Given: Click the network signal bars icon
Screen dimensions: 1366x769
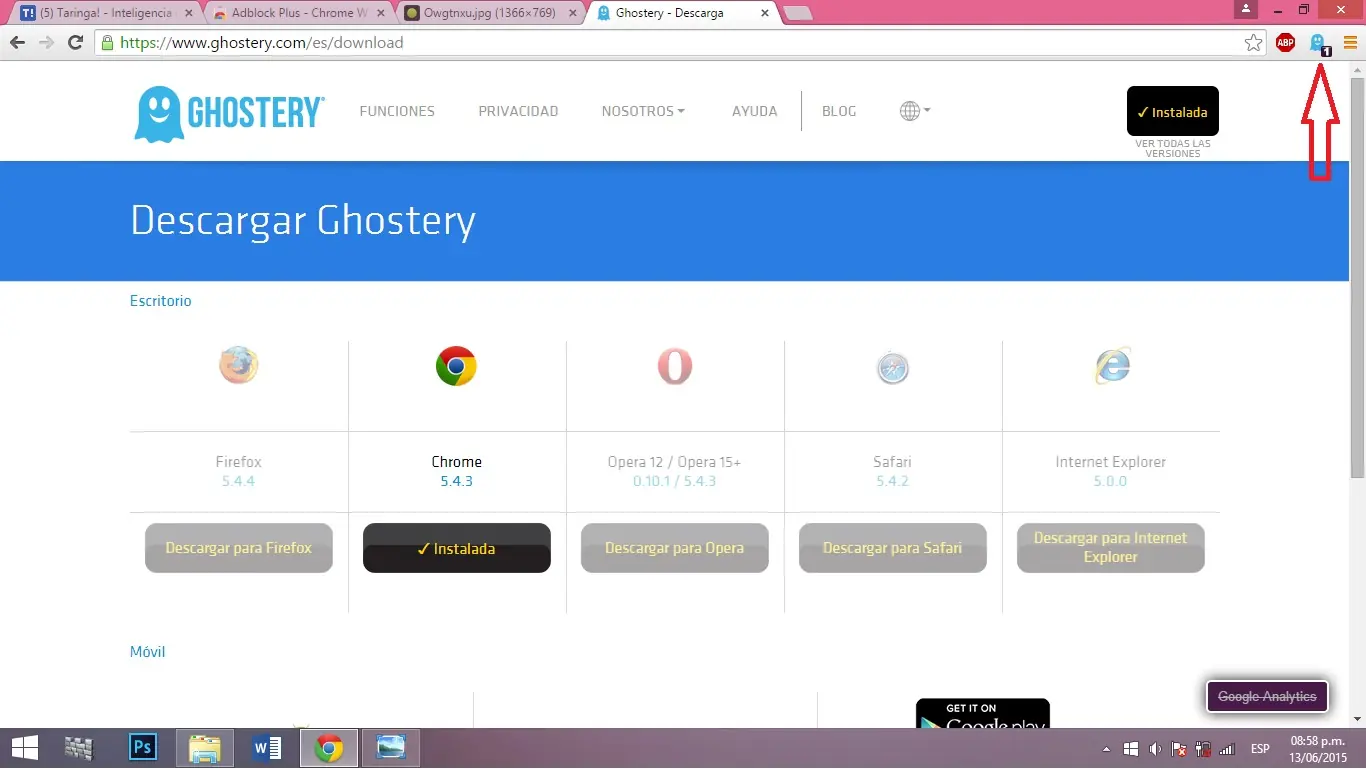Looking at the screenshot, I should [x=1228, y=749].
